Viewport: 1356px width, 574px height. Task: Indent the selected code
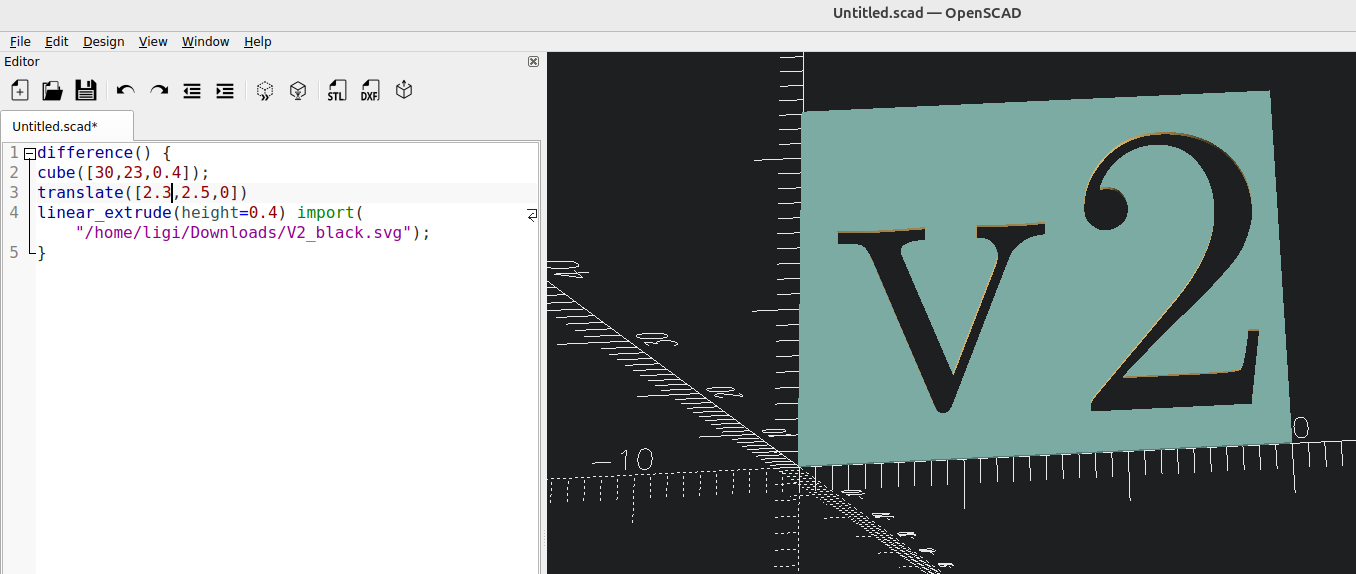click(x=225, y=91)
